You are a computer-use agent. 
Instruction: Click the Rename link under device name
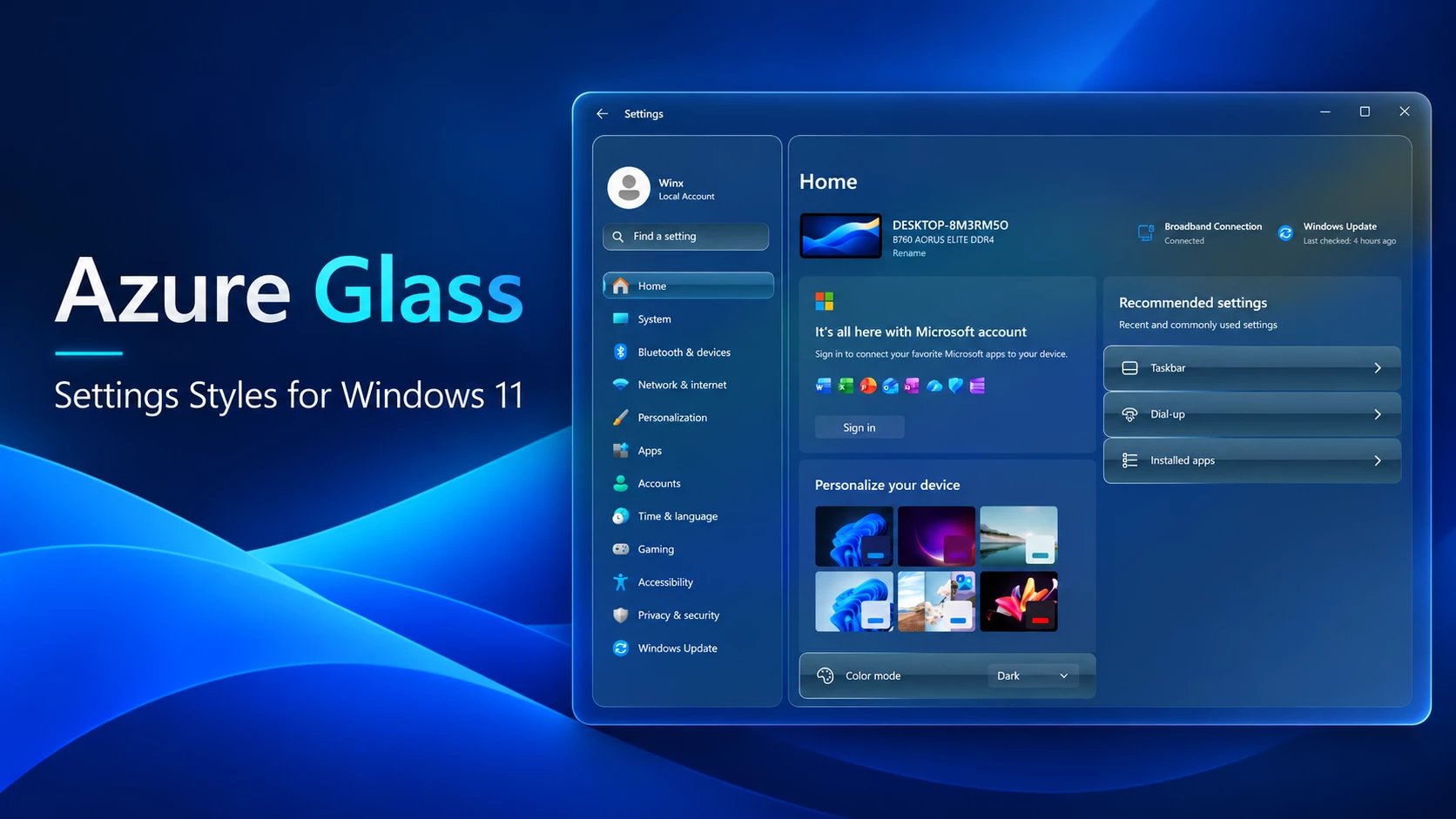click(x=909, y=253)
